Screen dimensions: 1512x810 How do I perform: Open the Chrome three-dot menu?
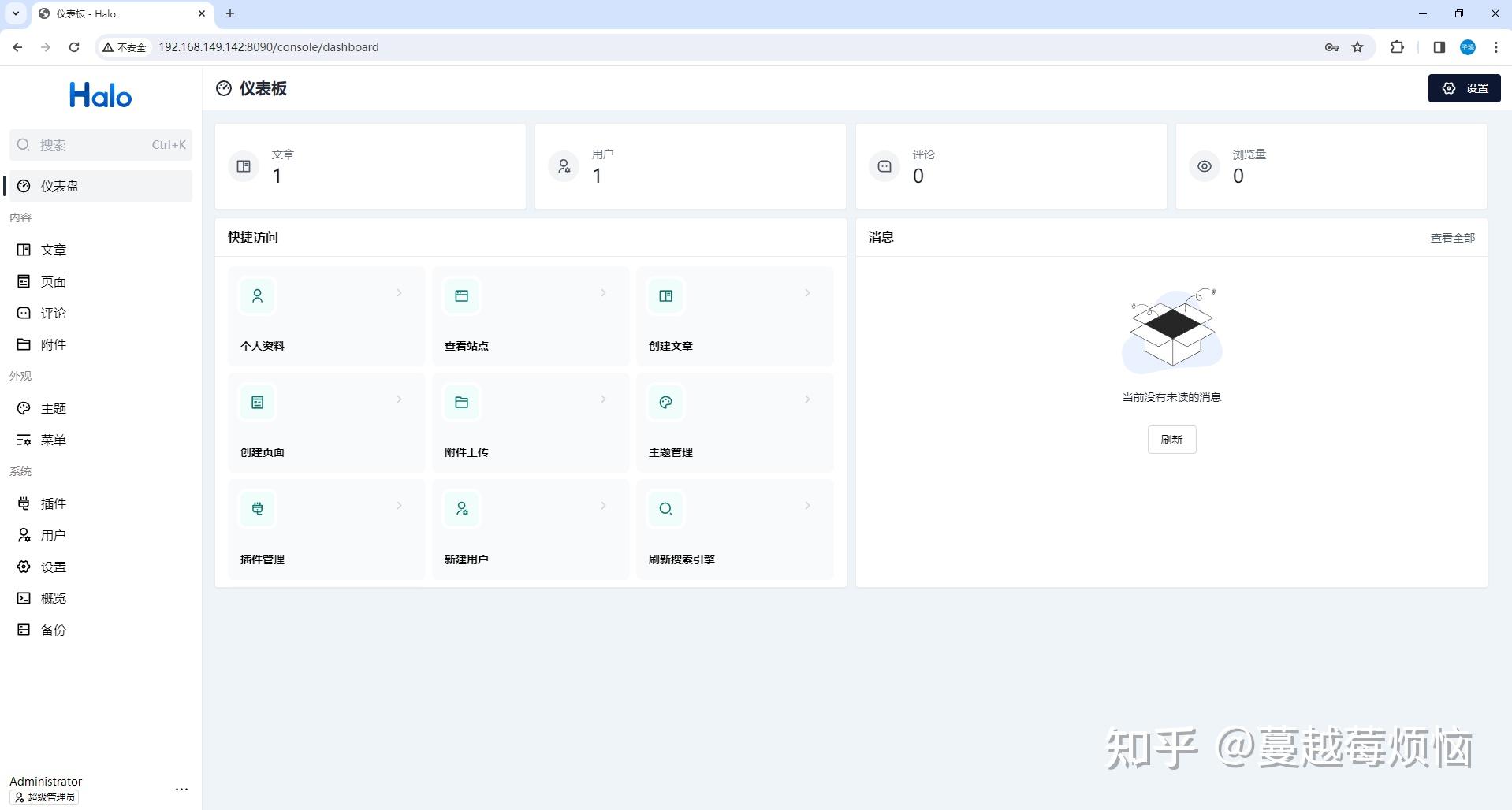[x=1496, y=46]
